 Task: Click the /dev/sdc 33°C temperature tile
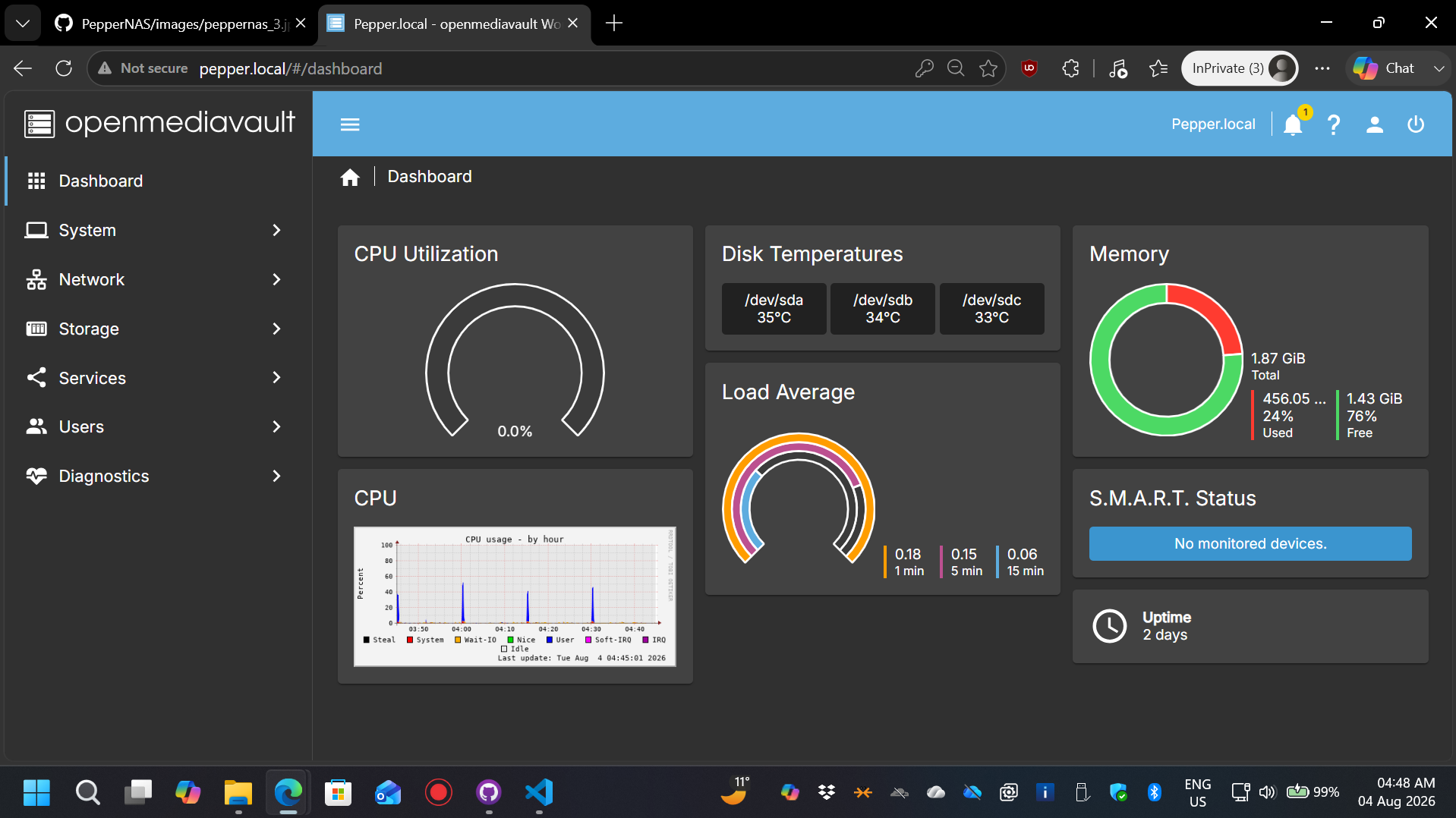(x=991, y=309)
